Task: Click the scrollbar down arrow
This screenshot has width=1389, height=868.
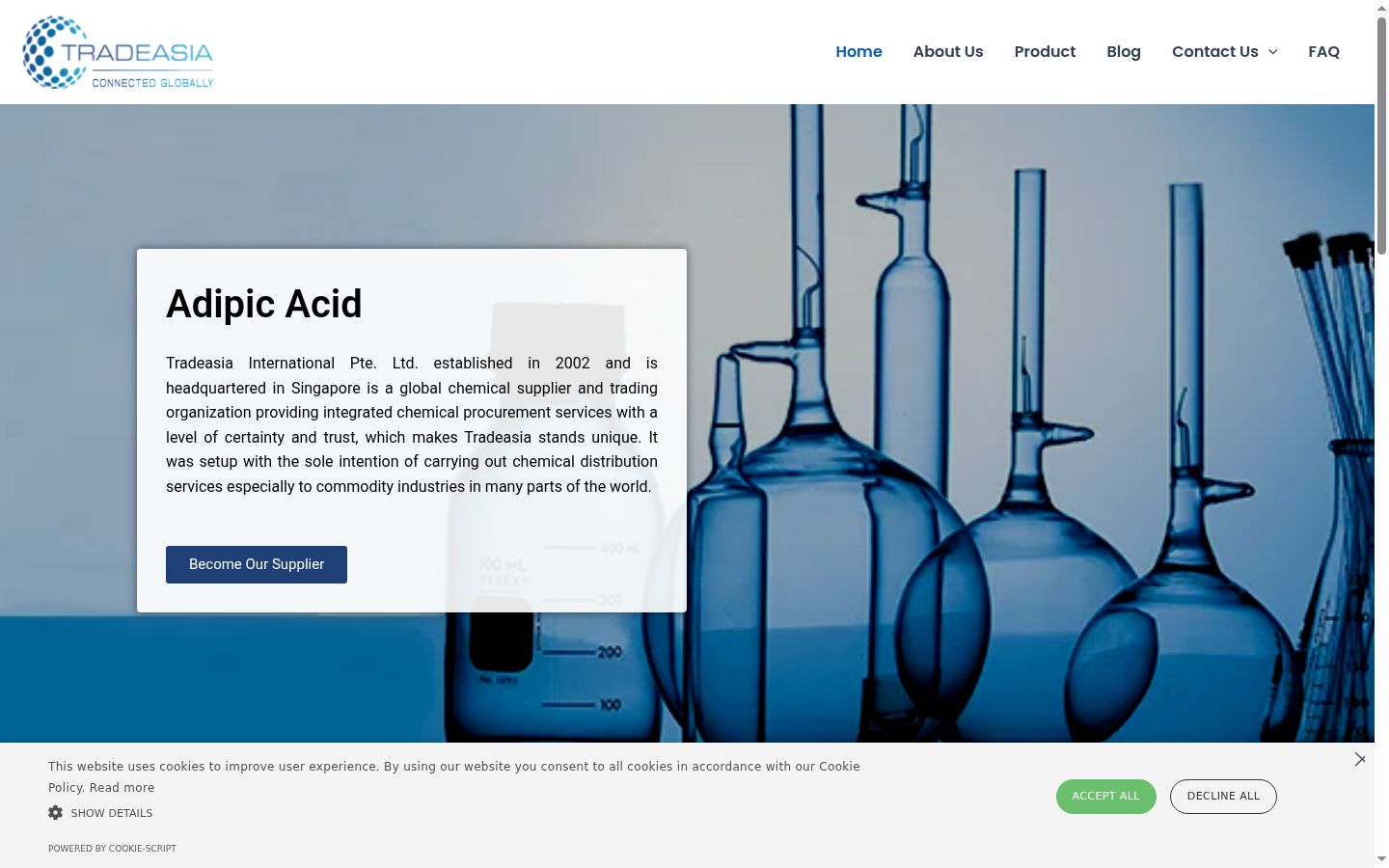Action: pyautogui.click(x=1381, y=859)
